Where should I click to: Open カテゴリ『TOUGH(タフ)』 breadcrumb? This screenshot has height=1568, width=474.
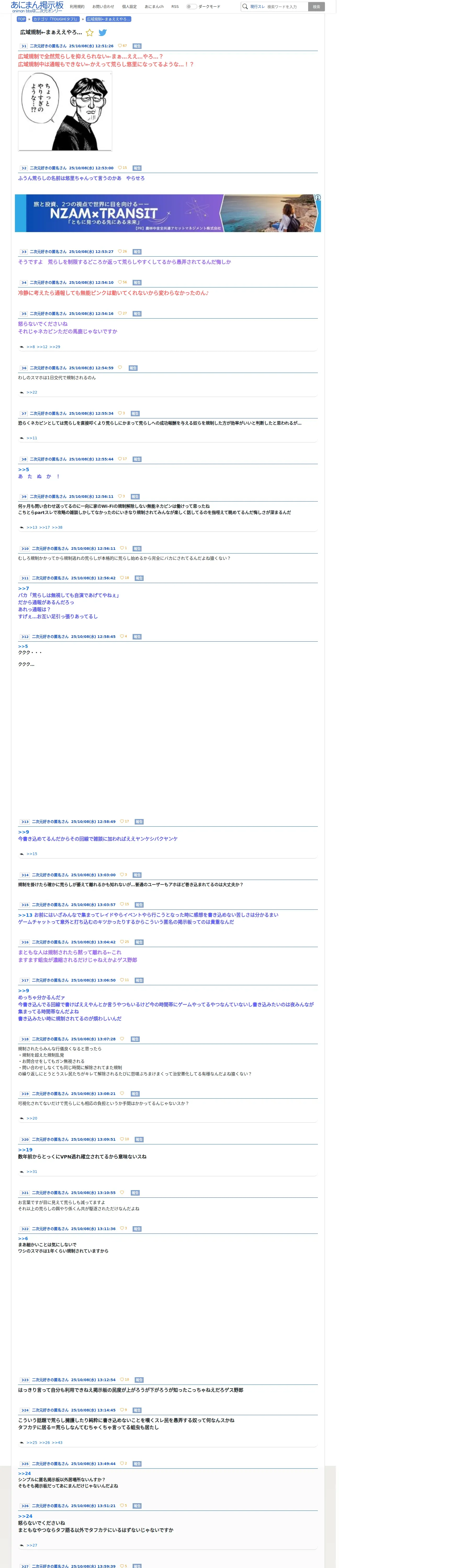pyautogui.click(x=56, y=19)
